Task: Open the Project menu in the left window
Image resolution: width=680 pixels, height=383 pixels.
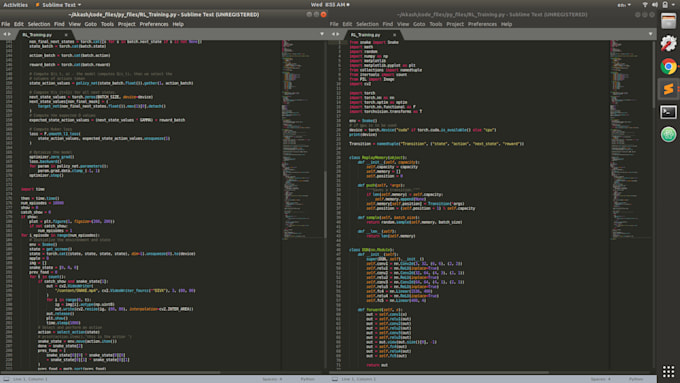Action: [x=127, y=24]
